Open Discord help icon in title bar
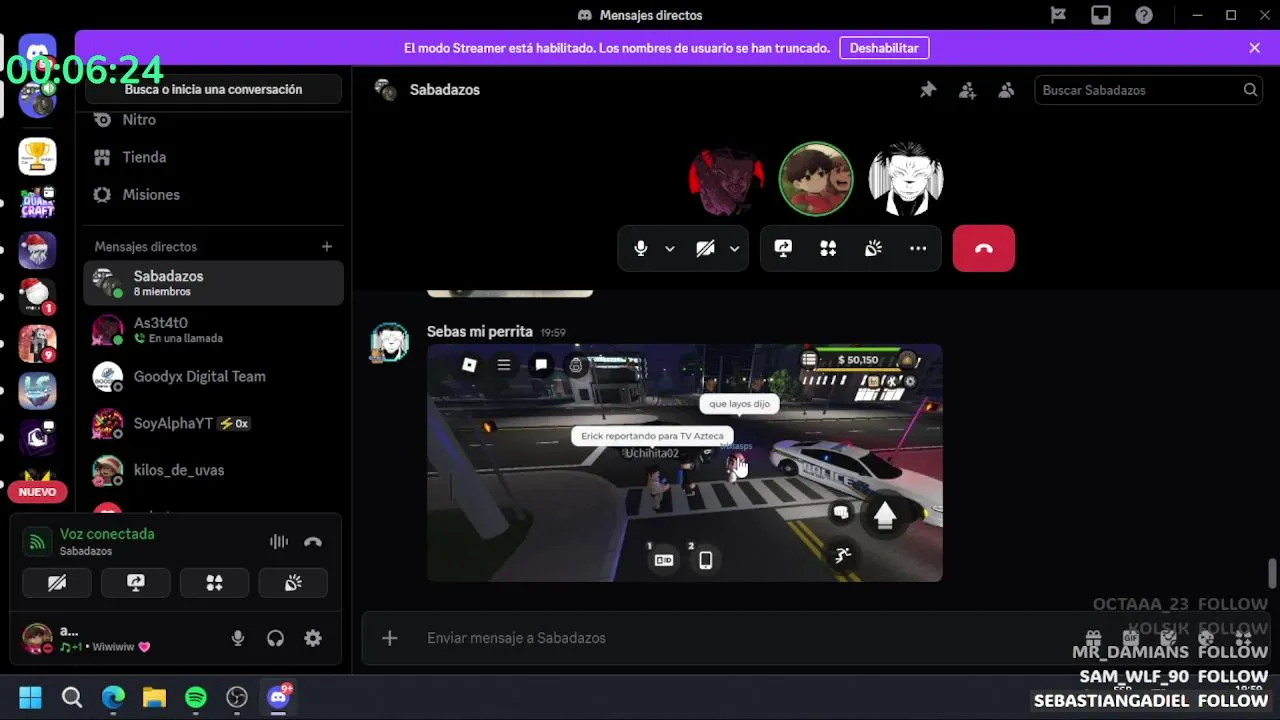 click(x=1144, y=15)
